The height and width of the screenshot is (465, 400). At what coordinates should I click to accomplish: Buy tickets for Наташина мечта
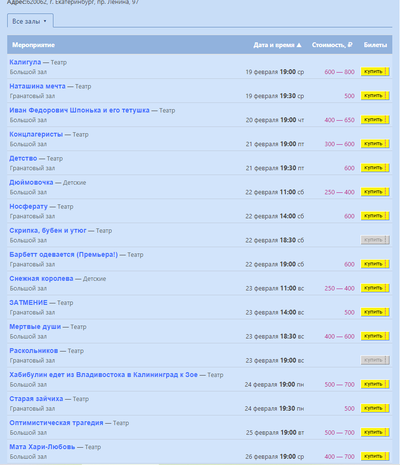375,96
